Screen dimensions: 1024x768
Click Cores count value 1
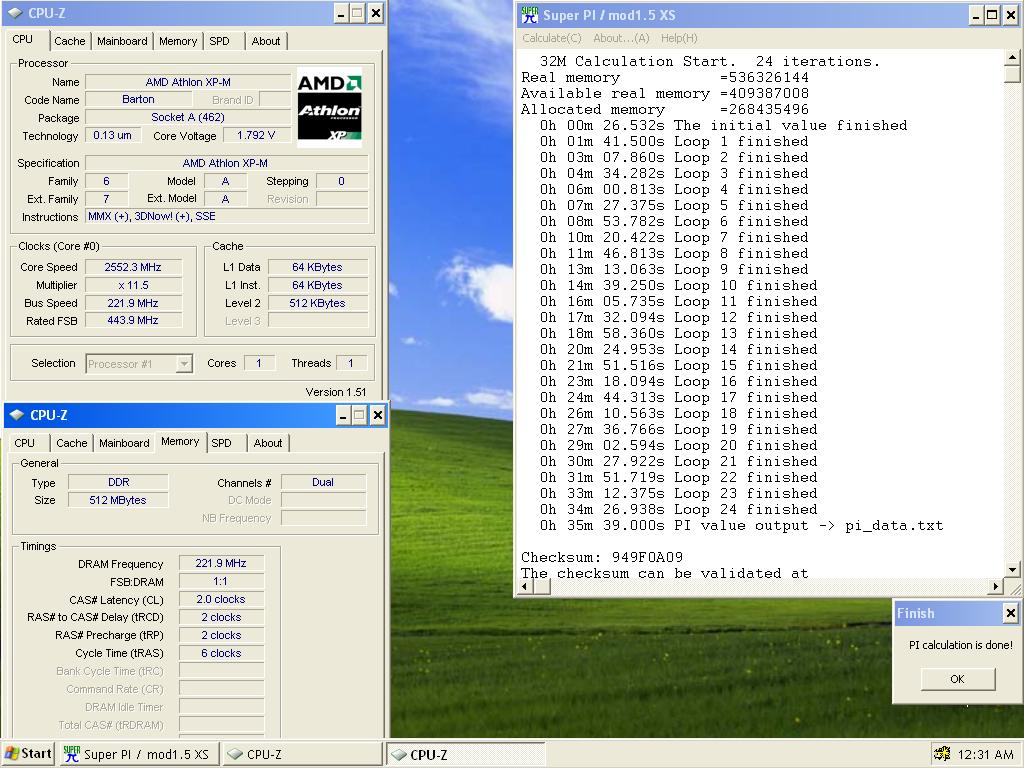pyautogui.click(x=259, y=363)
